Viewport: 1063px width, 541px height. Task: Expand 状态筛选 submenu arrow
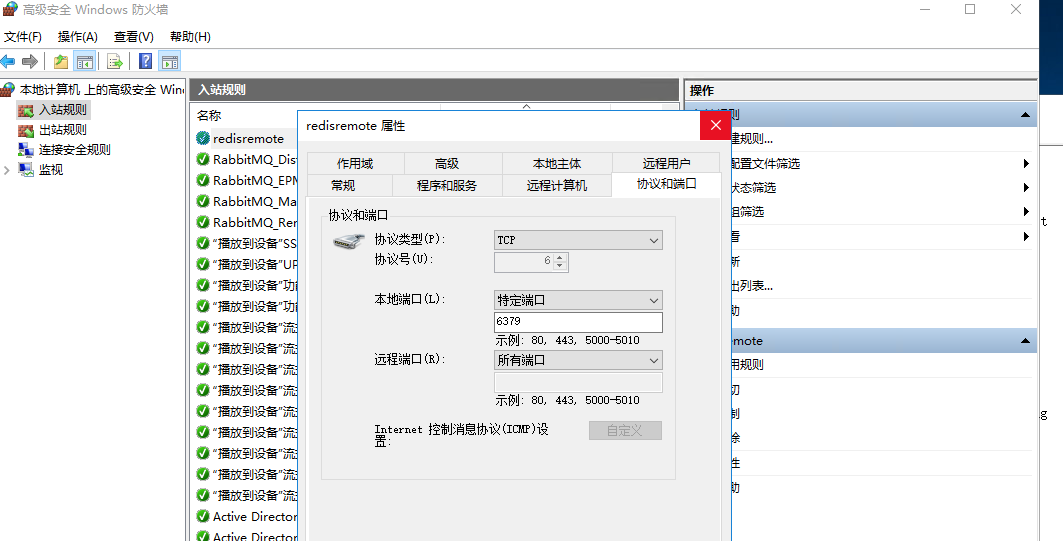[x=1026, y=188]
